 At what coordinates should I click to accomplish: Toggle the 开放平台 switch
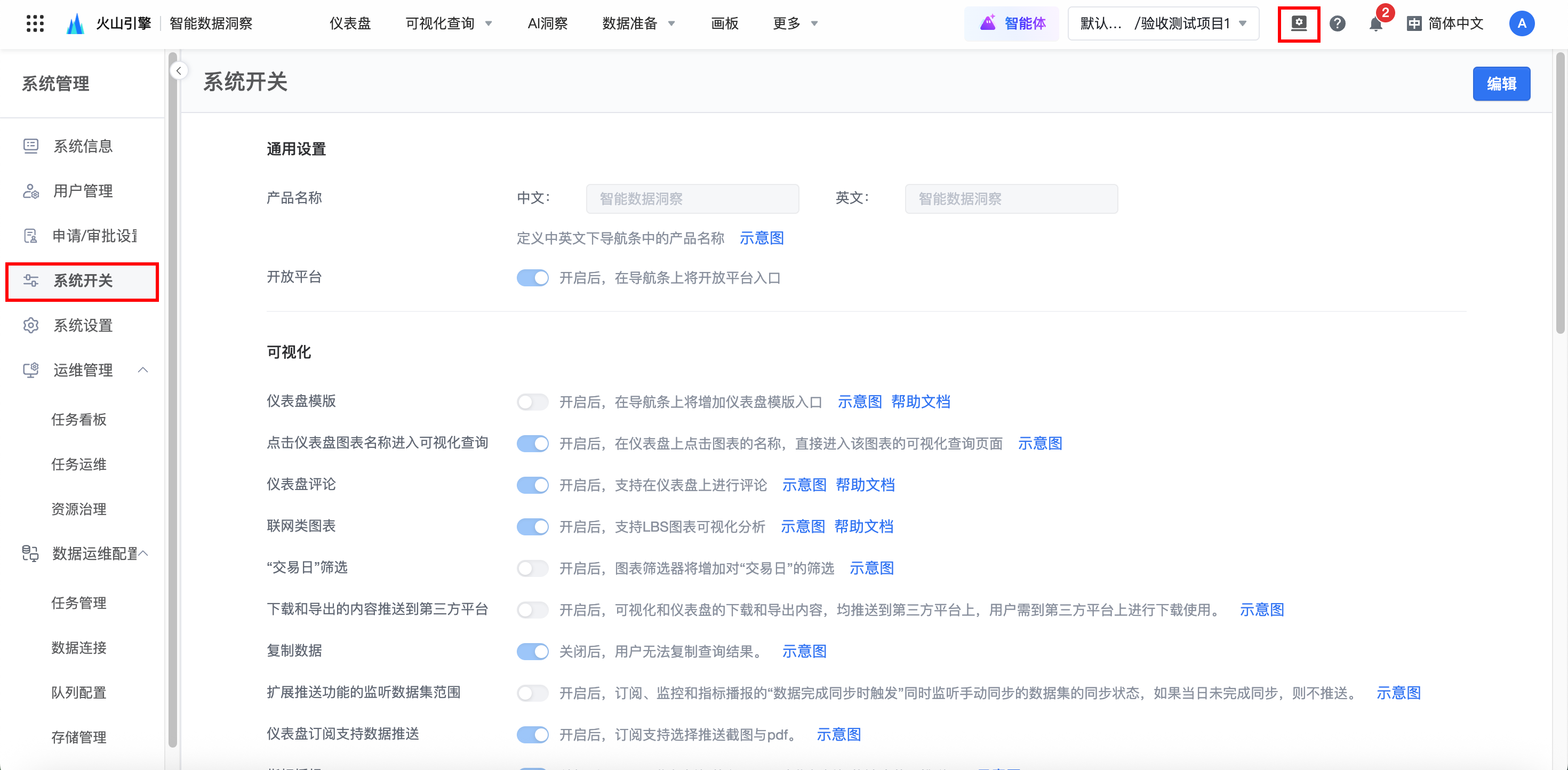coord(533,278)
